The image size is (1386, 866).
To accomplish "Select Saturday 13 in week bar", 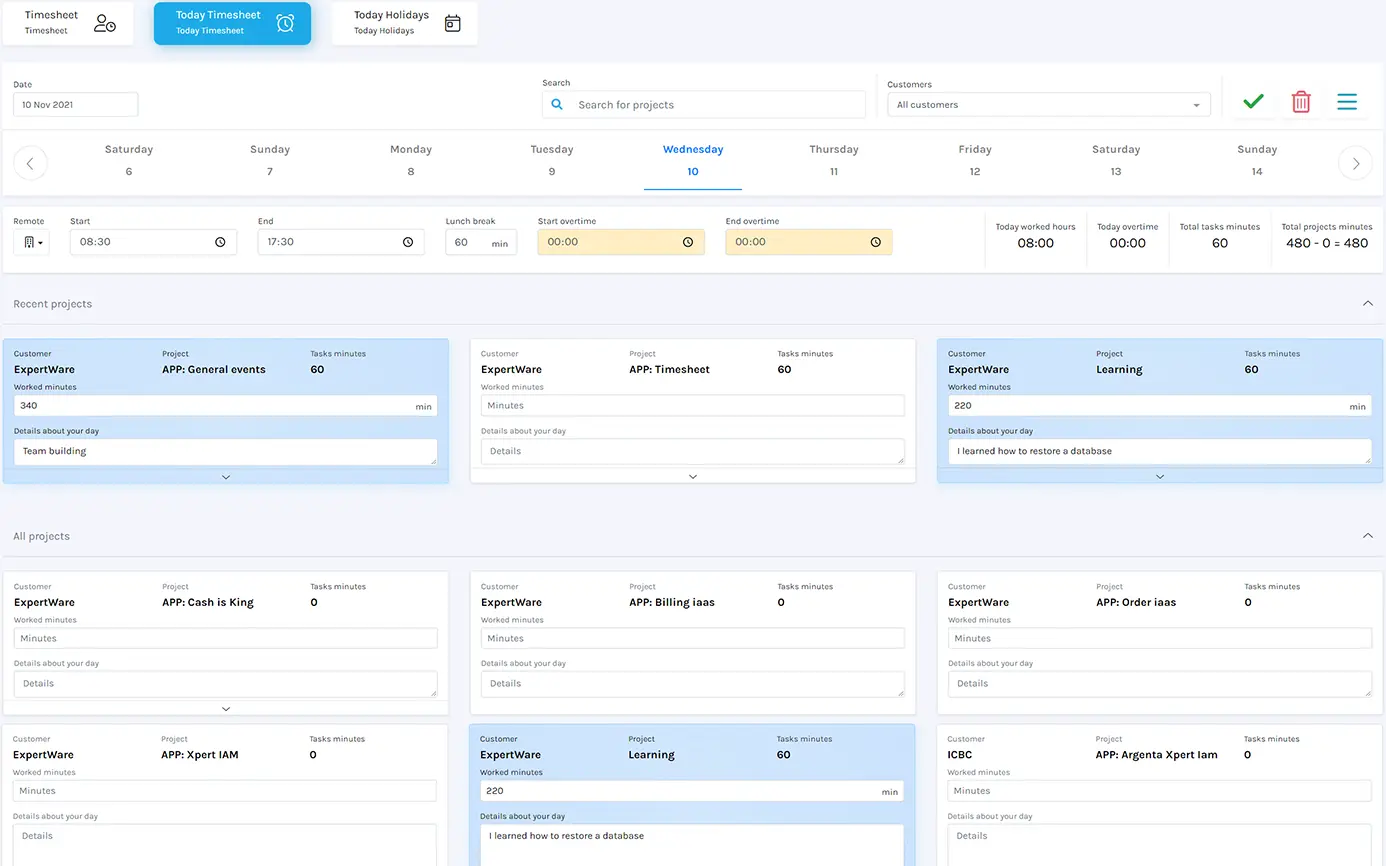I will 1116,160.
